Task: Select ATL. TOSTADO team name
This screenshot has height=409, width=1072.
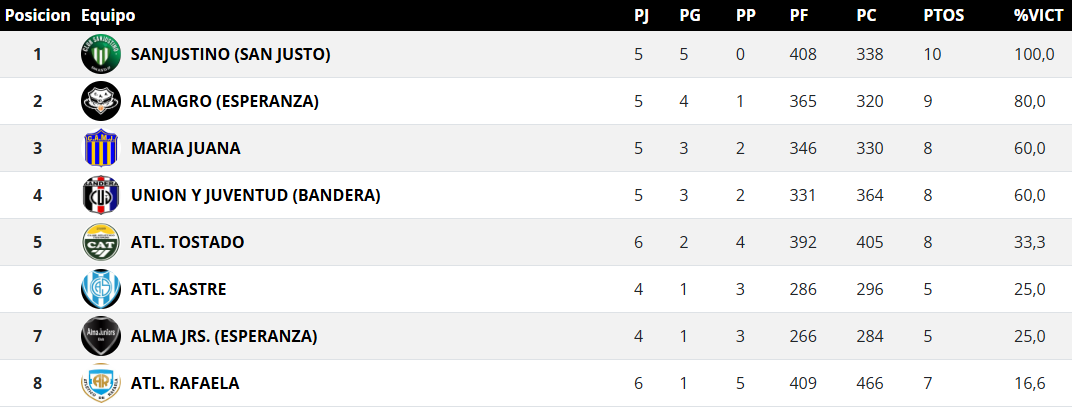Action: coord(187,242)
